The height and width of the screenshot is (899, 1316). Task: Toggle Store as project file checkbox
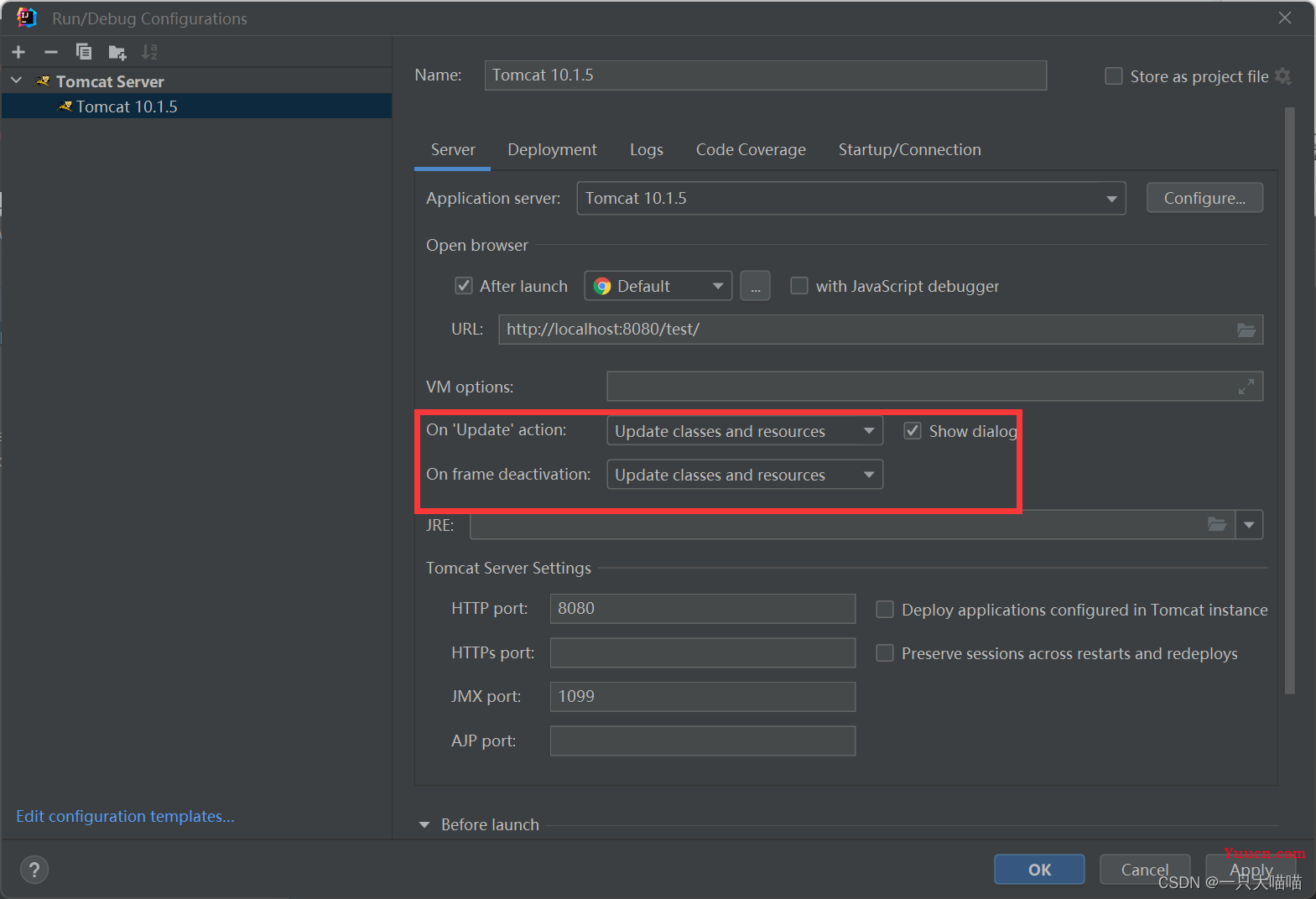tap(1114, 76)
